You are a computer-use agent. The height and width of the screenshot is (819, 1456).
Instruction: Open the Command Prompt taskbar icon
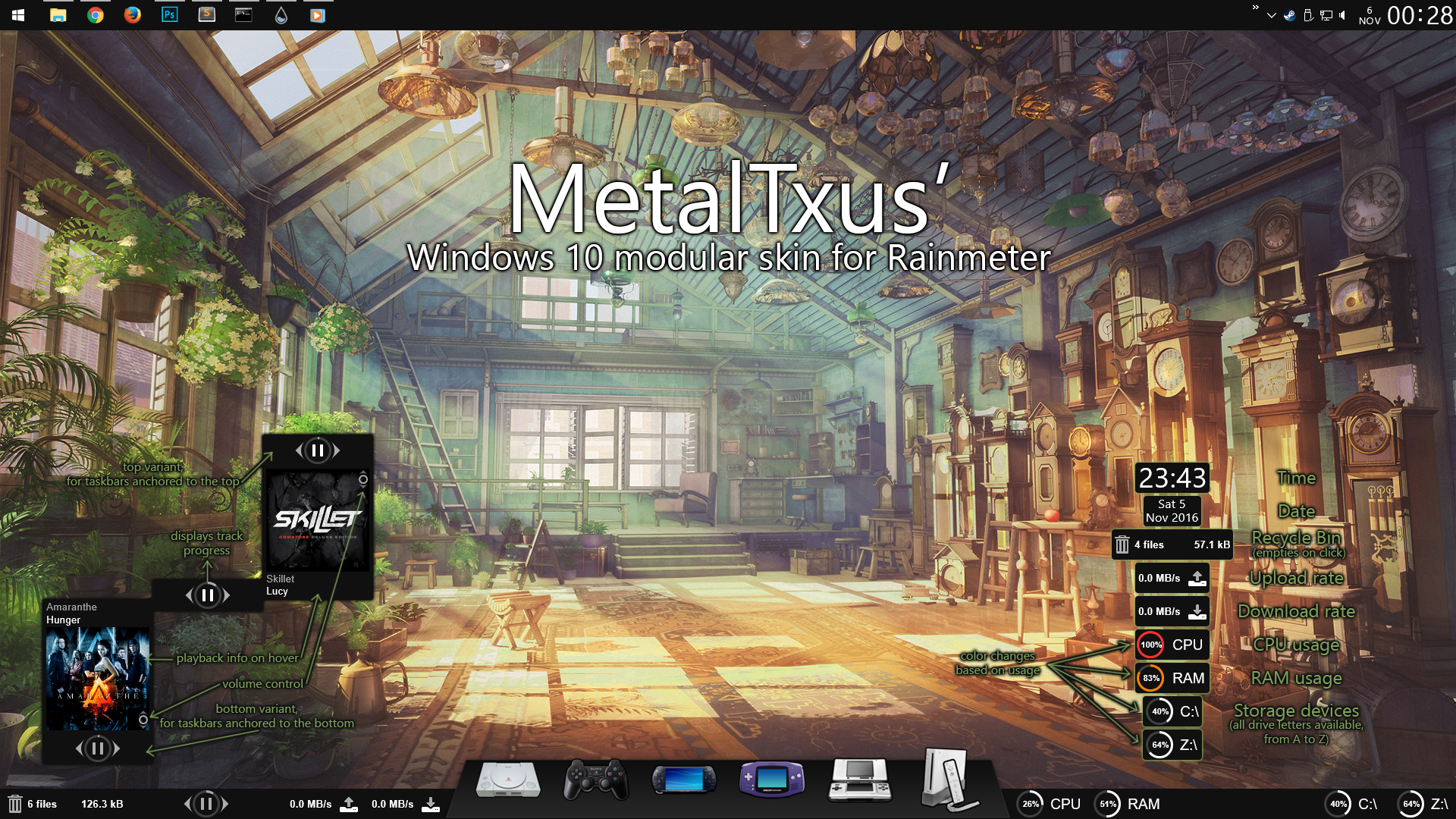click(243, 14)
